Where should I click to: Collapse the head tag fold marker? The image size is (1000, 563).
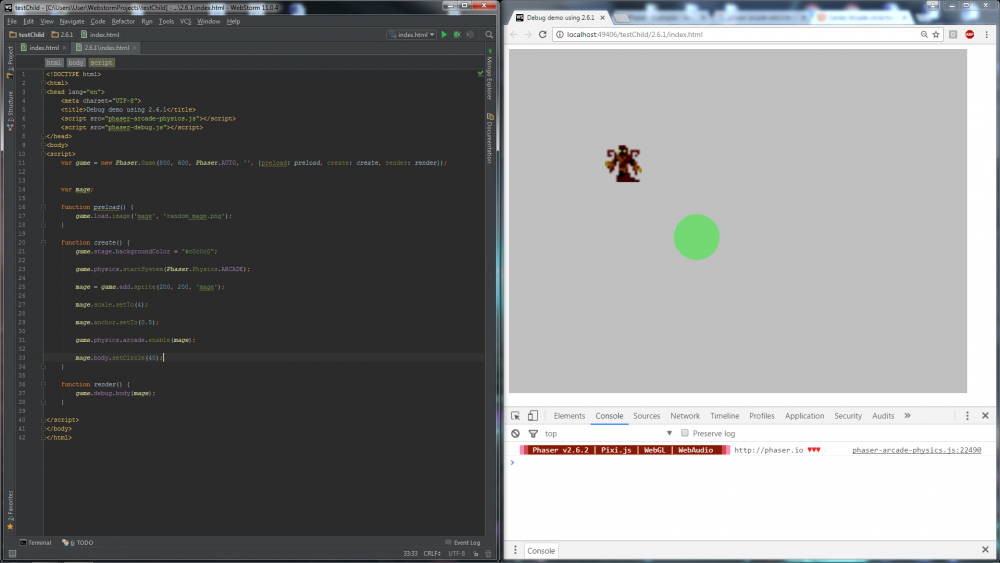[43, 92]
